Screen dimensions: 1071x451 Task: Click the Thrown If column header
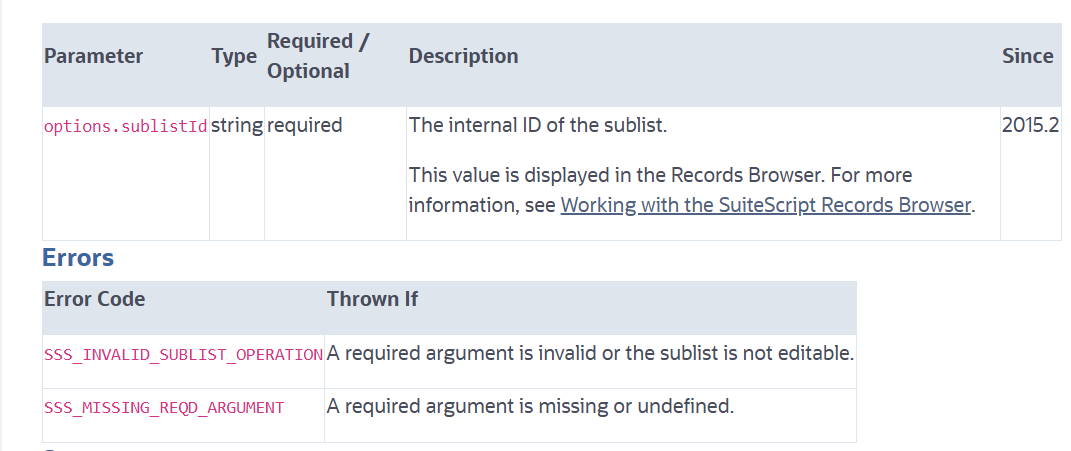pos(372,299)
